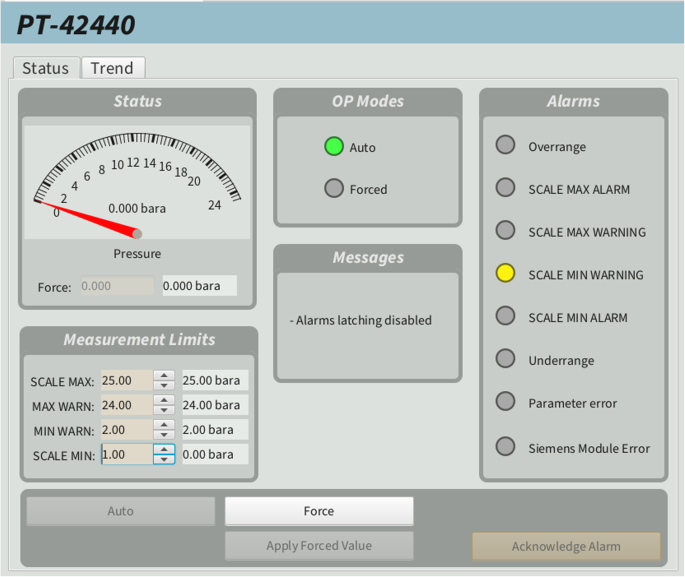The height and width of the screenshot is (577, 685).
Task: Increase MIN WARN with up arrow
Action: pyautogui.click(x=164, y=425)
